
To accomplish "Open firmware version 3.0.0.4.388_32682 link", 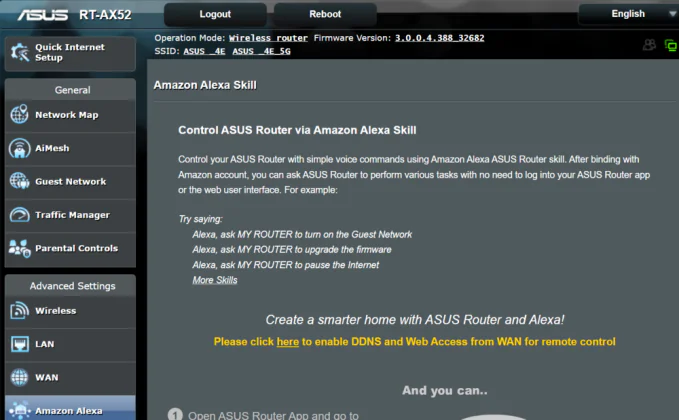I will click(x=440, y=38).
